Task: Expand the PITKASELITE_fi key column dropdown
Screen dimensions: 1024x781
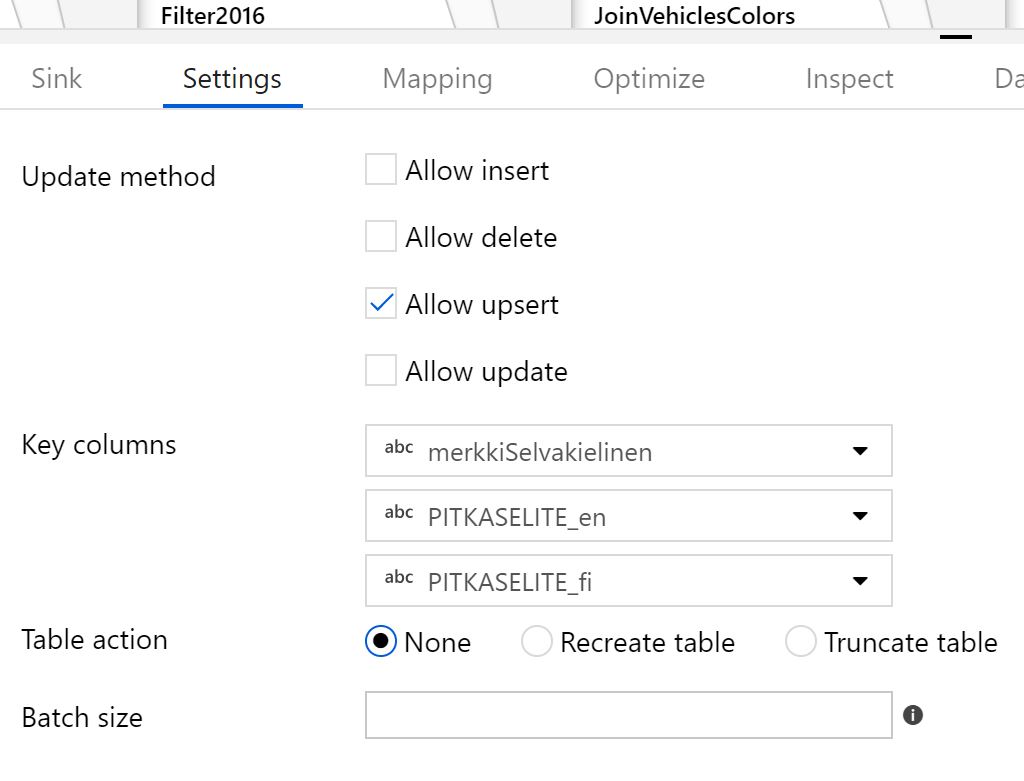Action: [859, 581]
